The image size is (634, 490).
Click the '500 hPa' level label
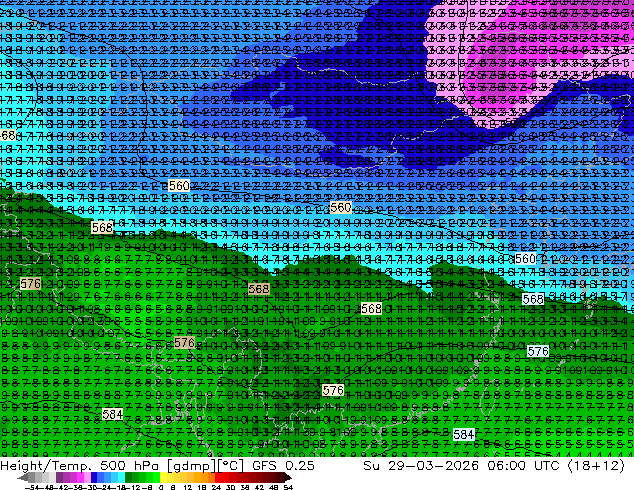click(x=129, y=465)
